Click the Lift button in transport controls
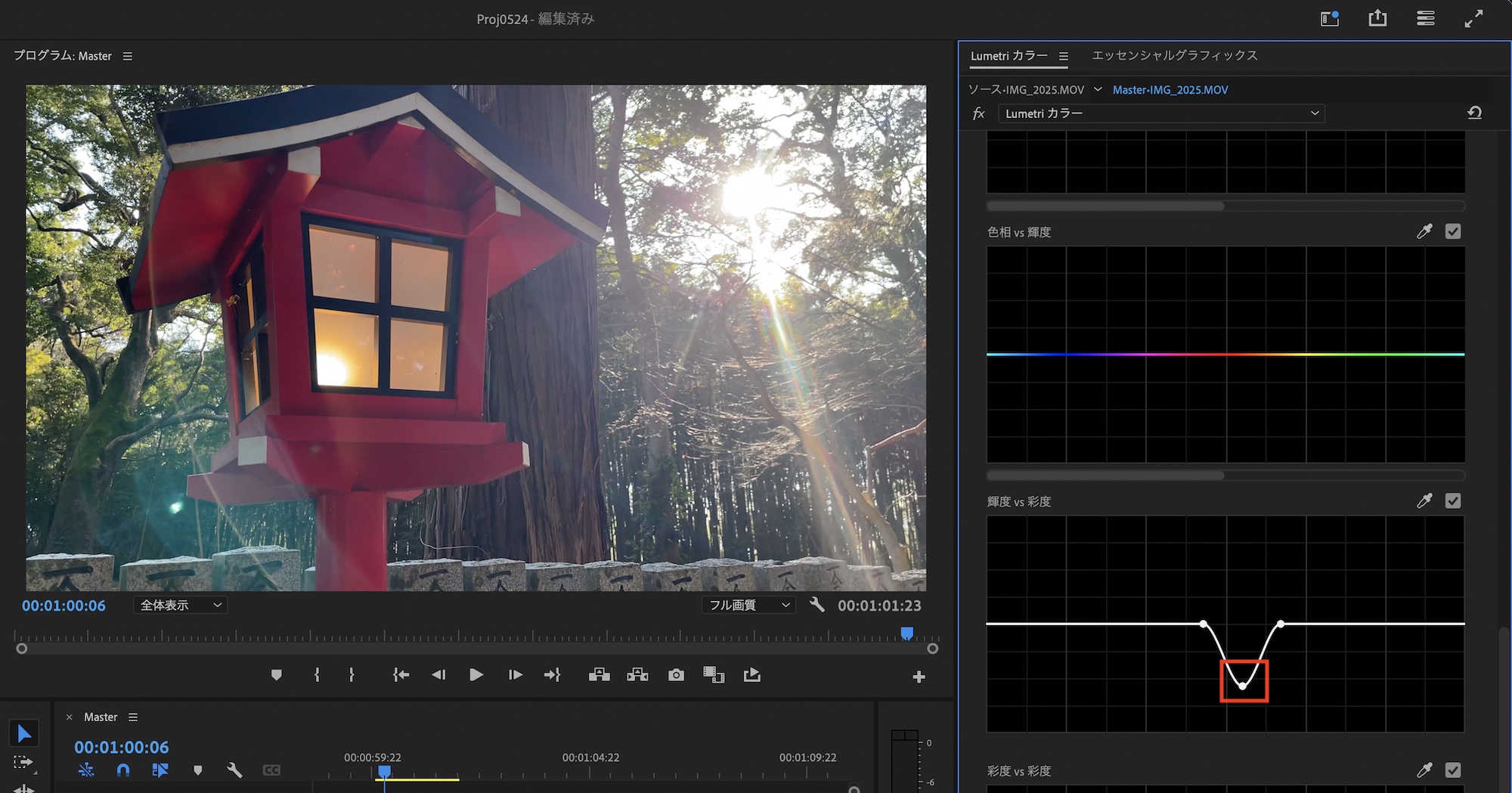The image size is (1512, 793). [x=599, y=674]
